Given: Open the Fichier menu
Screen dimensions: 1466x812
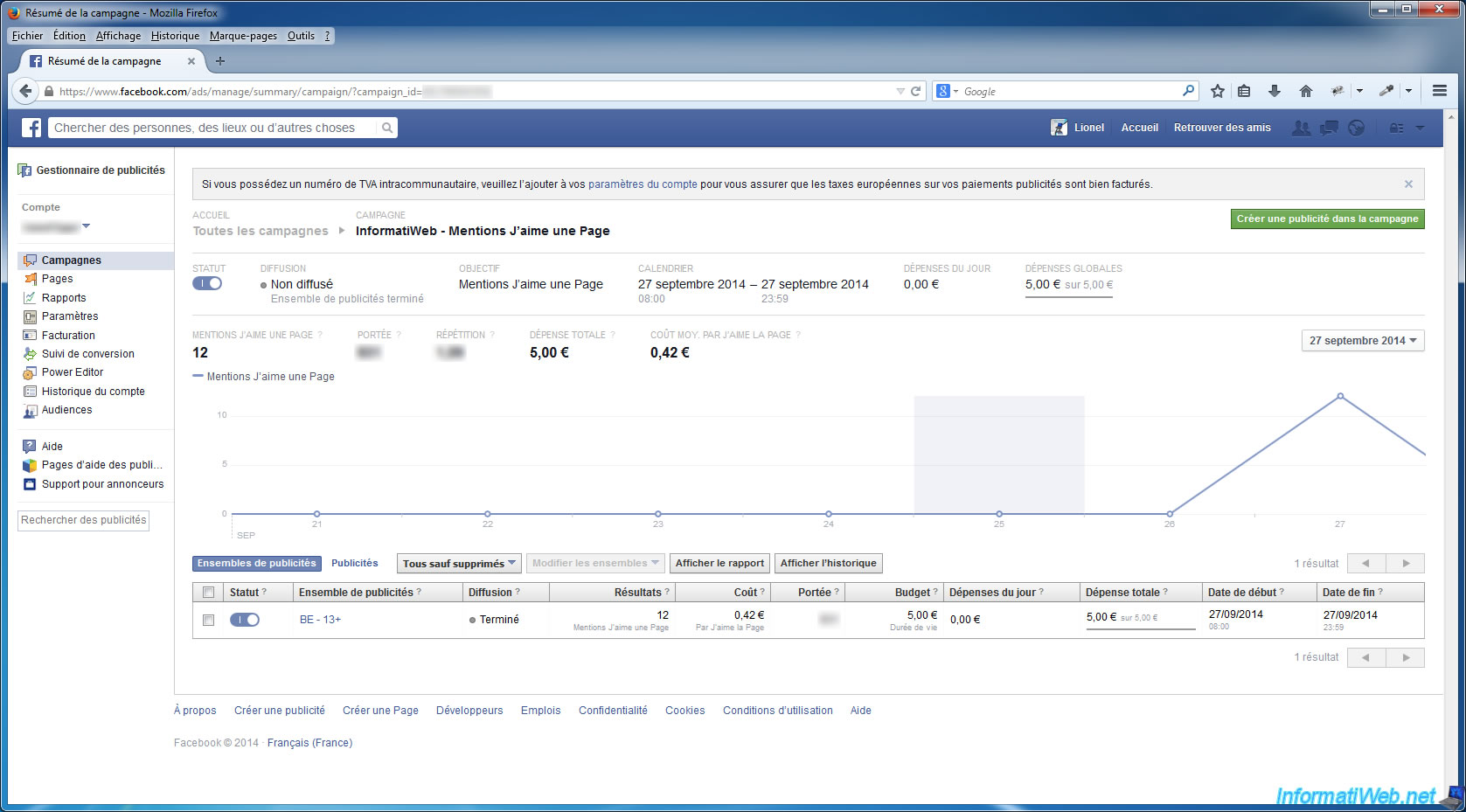Looking at the screenshot, I should (x=27, y=36).
